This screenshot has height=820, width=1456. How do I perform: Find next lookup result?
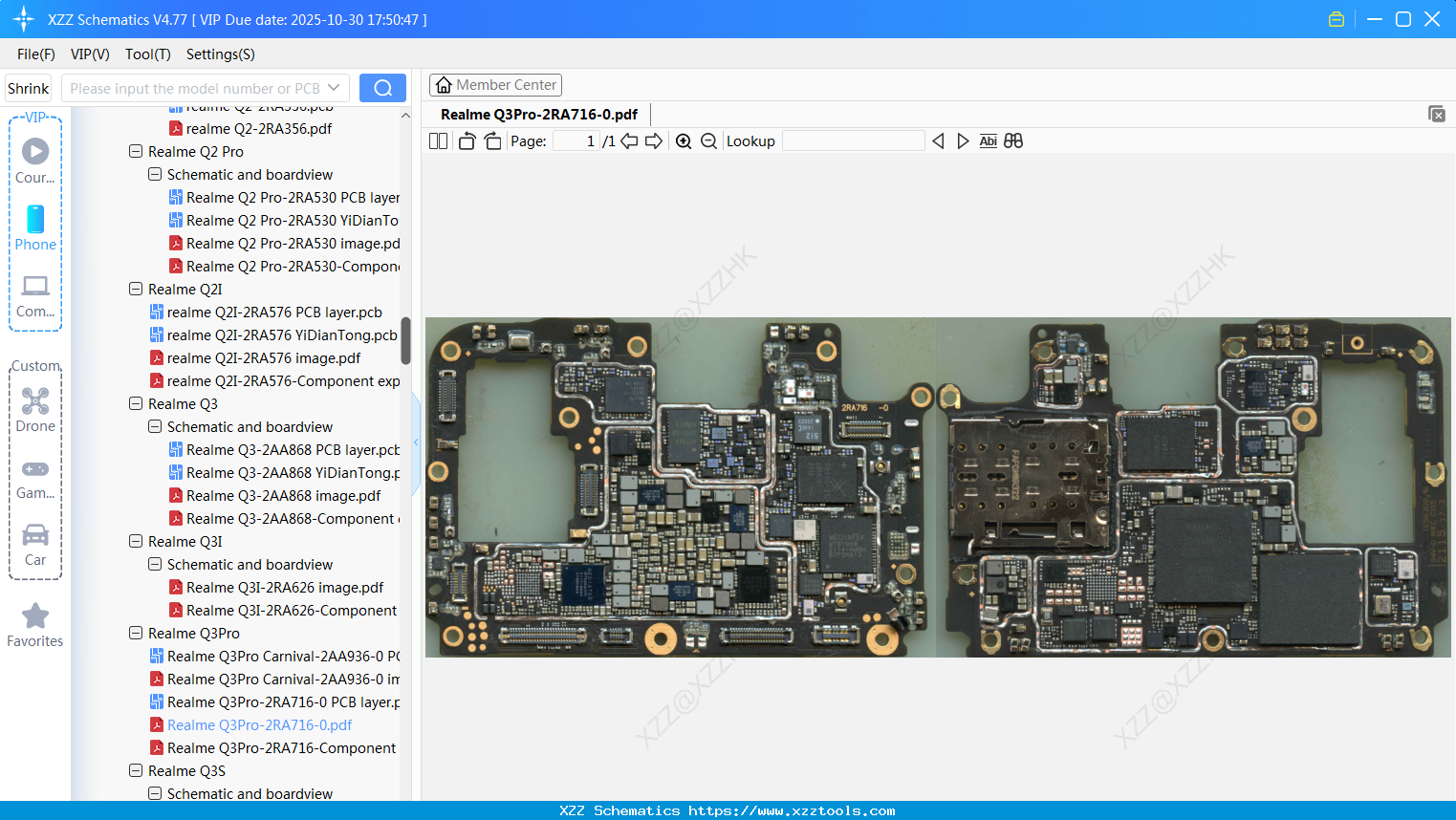(963, 141)
